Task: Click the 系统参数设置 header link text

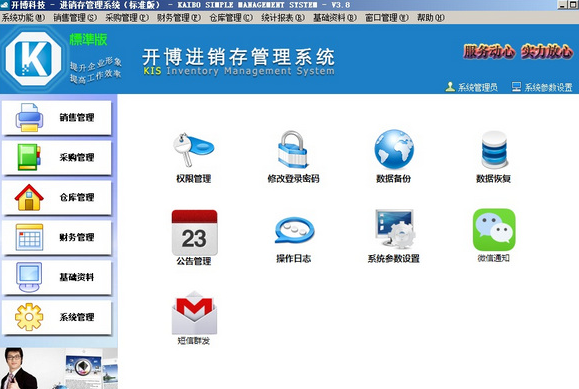Action: pyautogui.click(x=548, y=87)
